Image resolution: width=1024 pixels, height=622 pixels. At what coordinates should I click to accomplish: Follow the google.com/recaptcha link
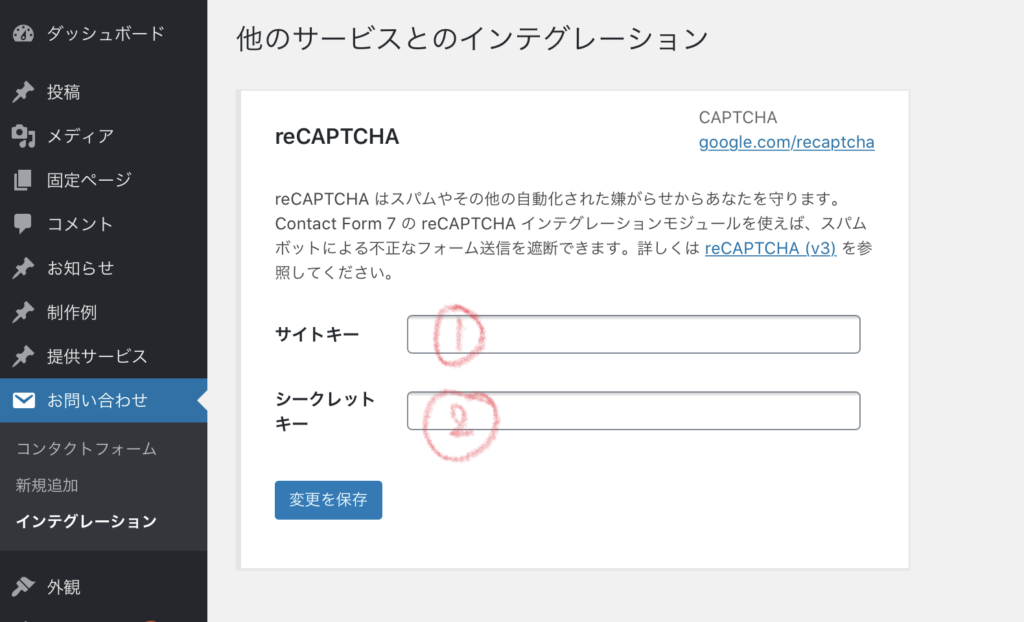click(x=786, y=142)
